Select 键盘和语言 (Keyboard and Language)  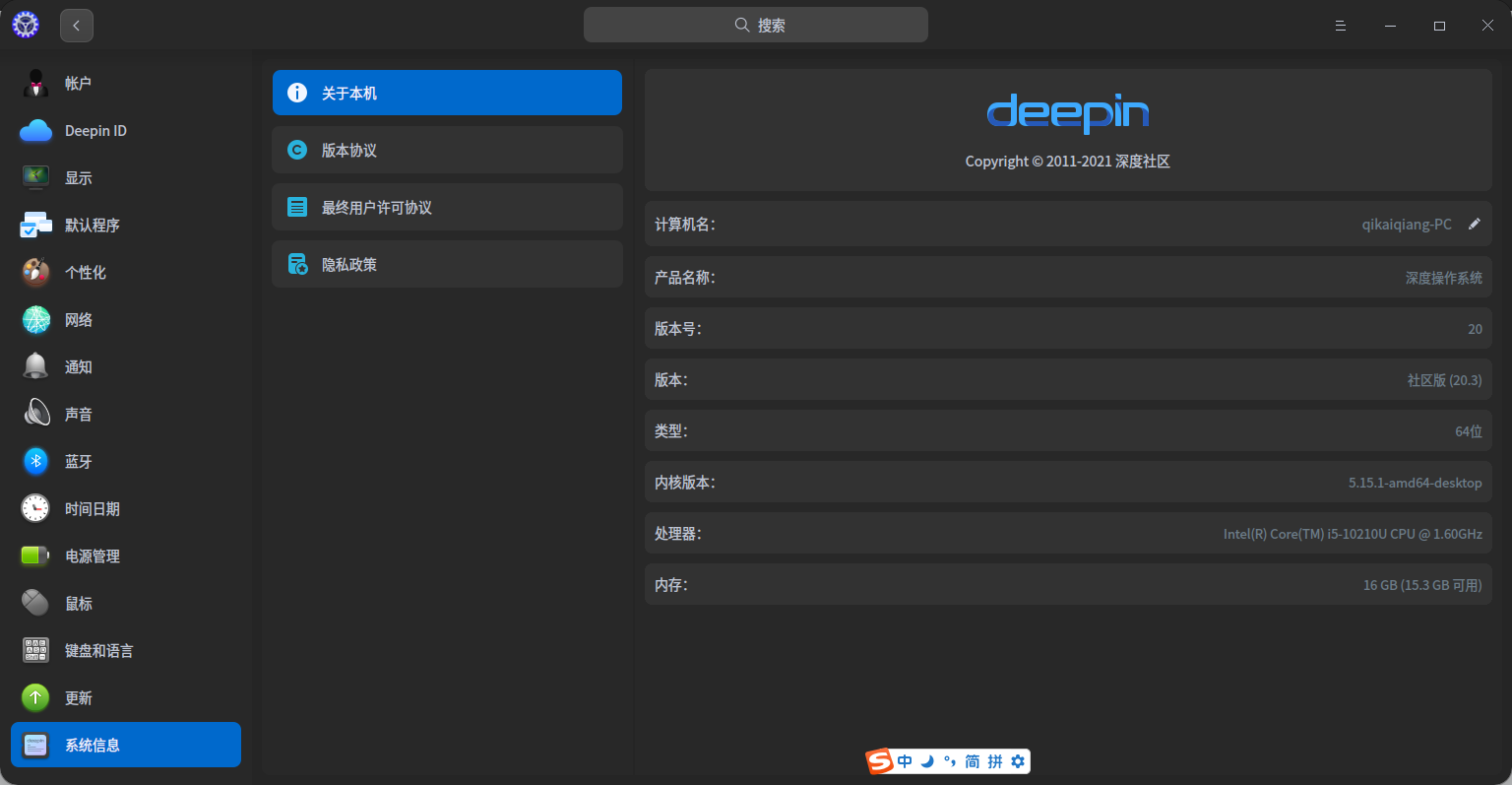[x=126, y=651]
